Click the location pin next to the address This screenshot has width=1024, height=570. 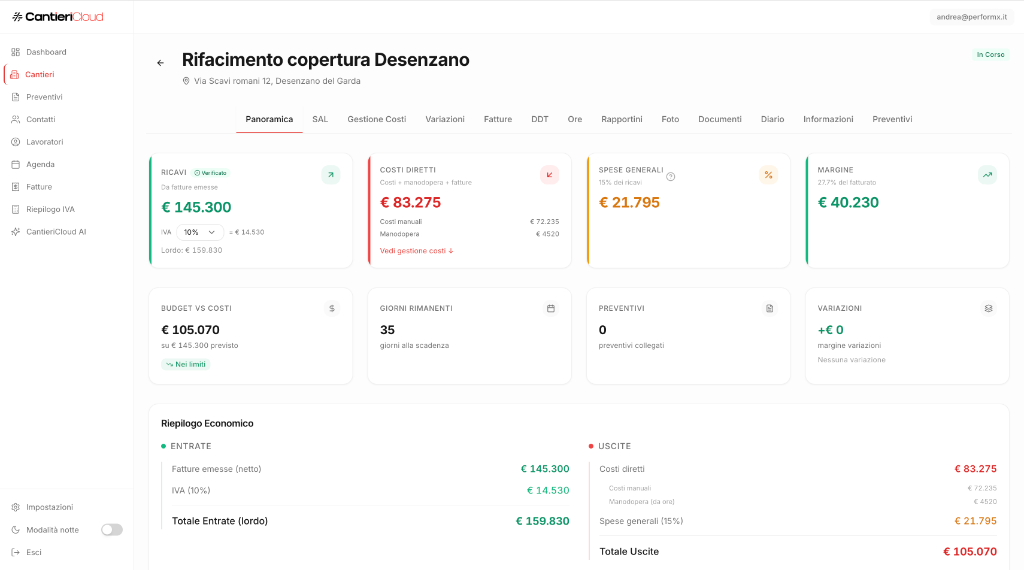[x=185, y=81]
